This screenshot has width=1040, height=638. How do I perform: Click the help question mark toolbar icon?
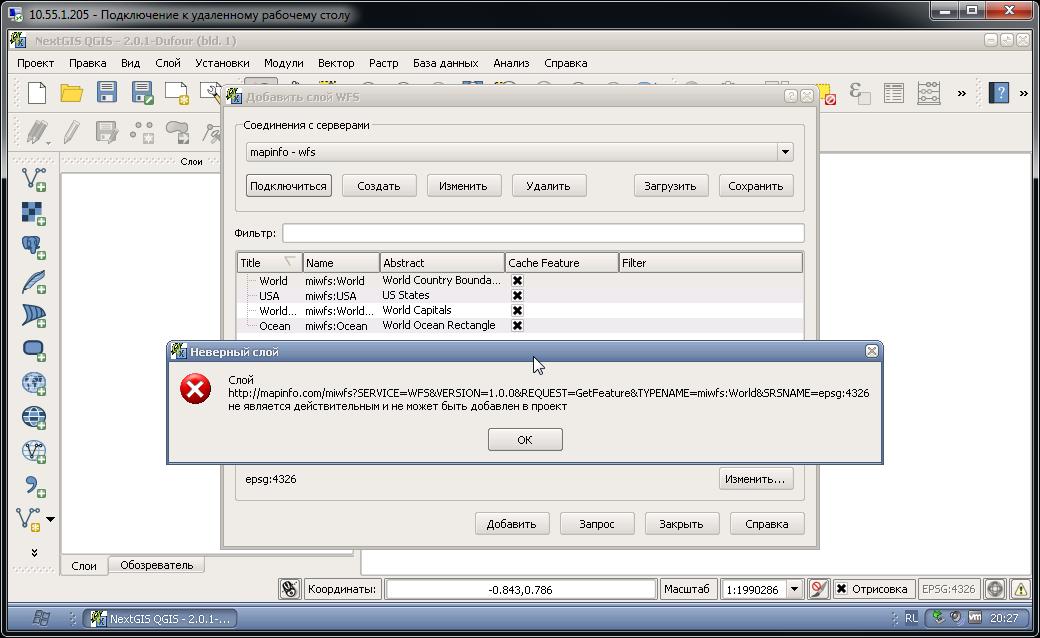pos(998,93)
